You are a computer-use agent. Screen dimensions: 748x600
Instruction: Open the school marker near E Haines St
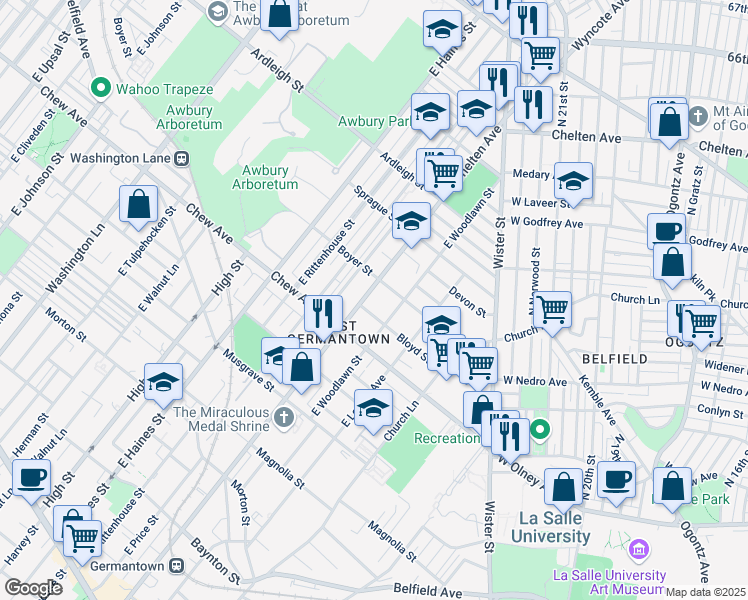(442, 31)
